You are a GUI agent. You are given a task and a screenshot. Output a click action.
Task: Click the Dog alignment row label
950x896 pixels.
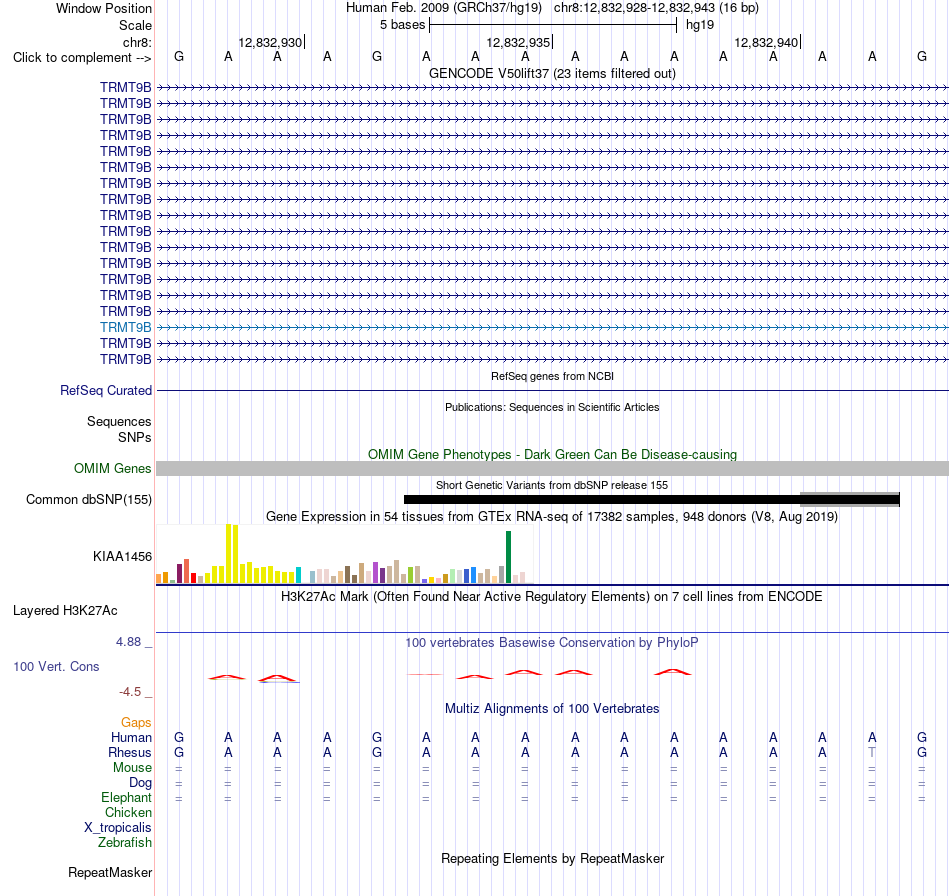pos(140,783)
